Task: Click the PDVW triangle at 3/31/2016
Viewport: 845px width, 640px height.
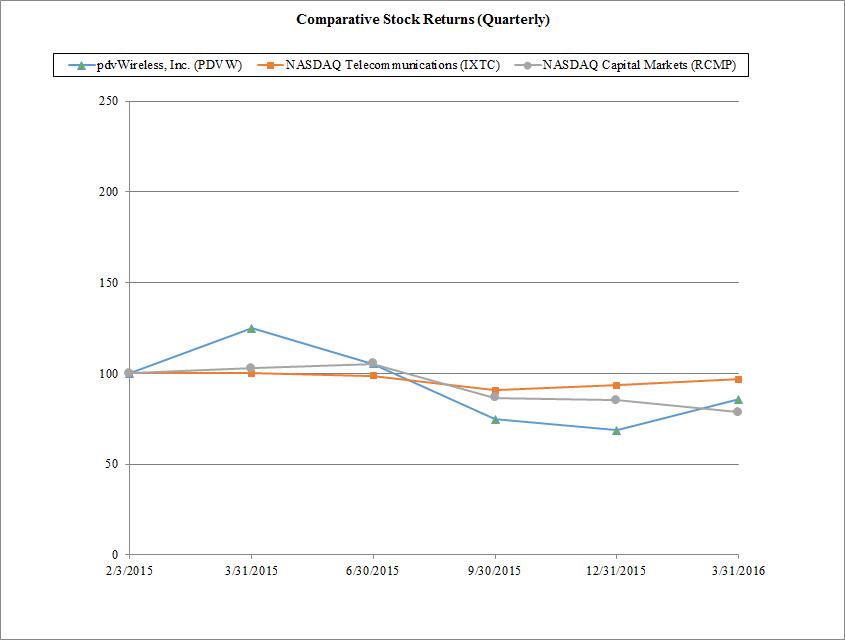Action: coord(738,399)
